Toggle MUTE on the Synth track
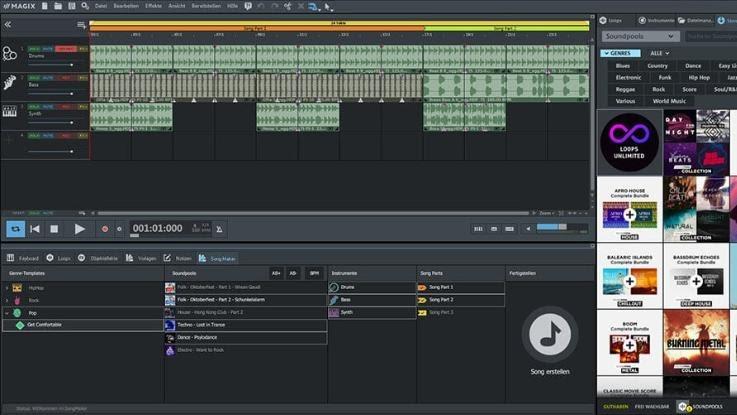737x415 pixels. click(x=47, y=107)
